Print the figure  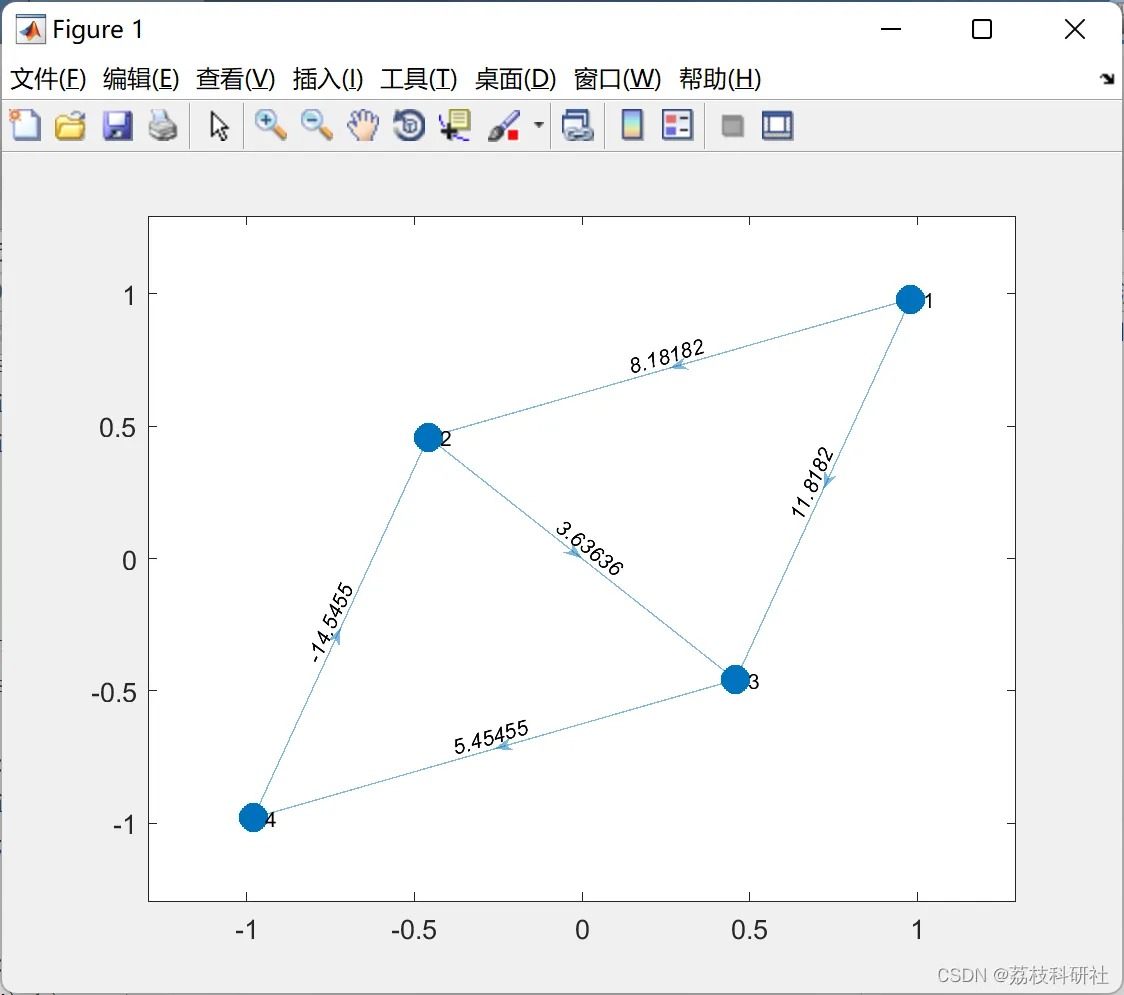163,125
